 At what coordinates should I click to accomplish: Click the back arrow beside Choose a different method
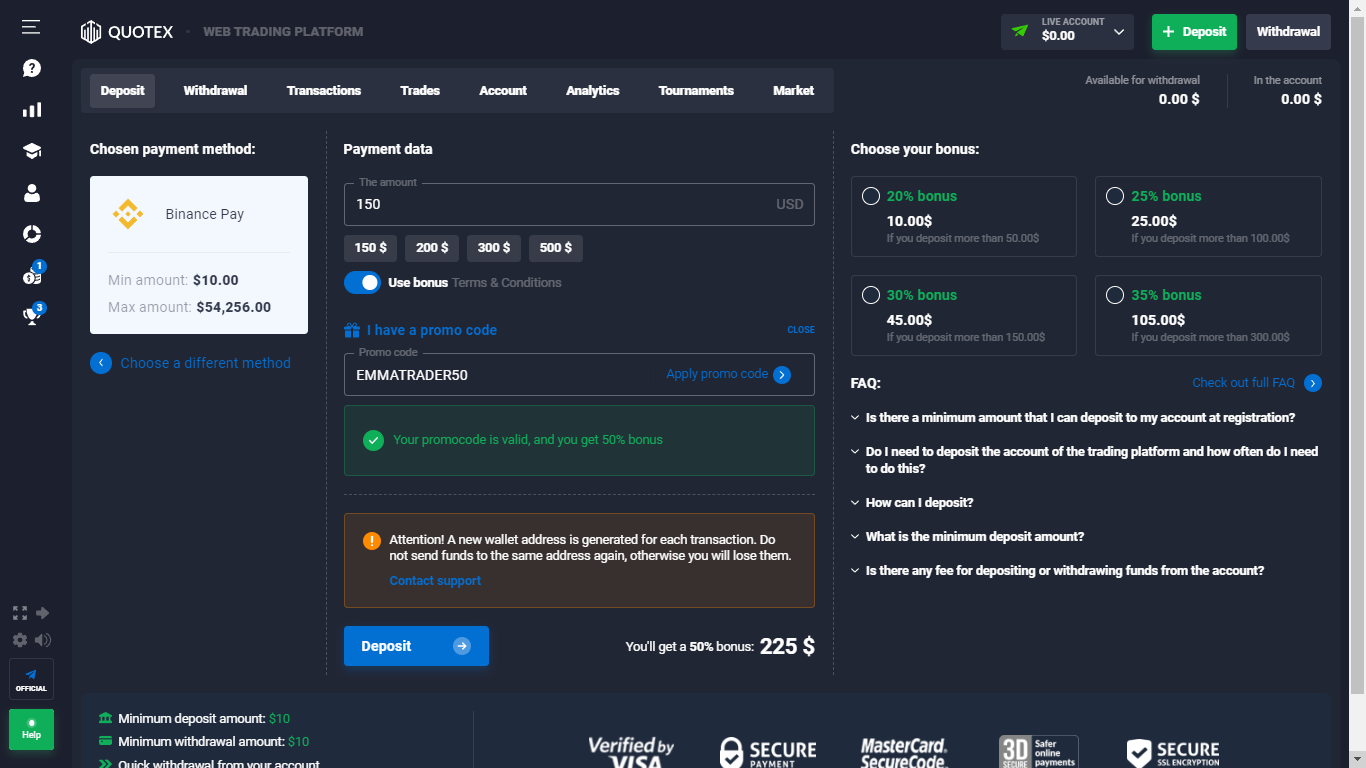(101, 363)
